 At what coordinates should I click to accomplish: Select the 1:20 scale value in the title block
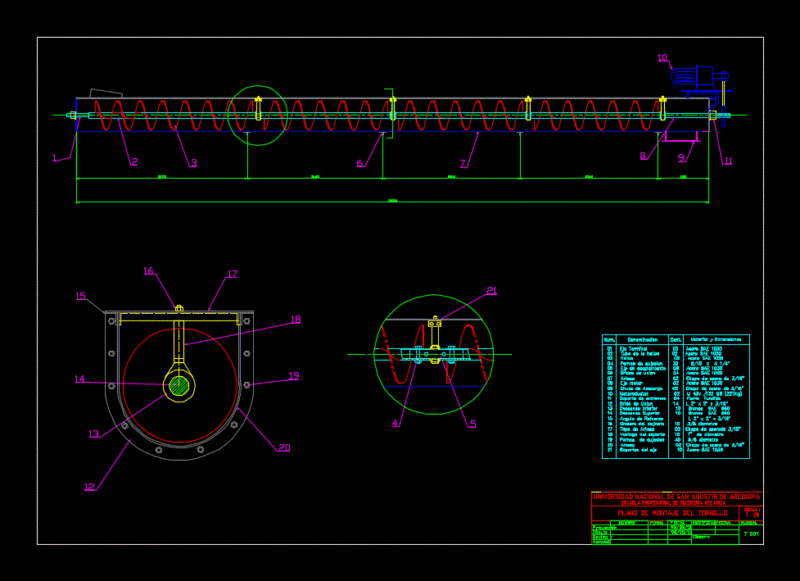point(752,515)
